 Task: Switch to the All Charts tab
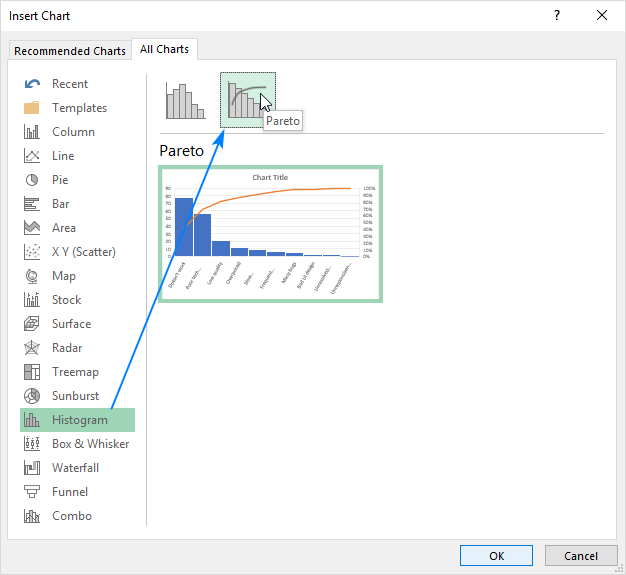point(164,49)
